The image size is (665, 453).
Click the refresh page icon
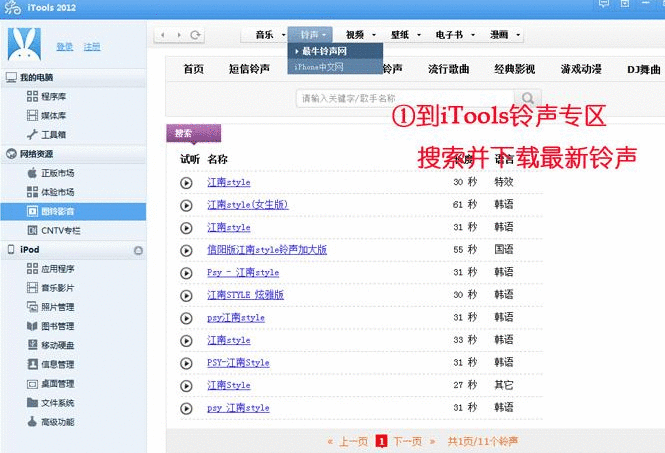pyautogui.click(x=195, y=35)
